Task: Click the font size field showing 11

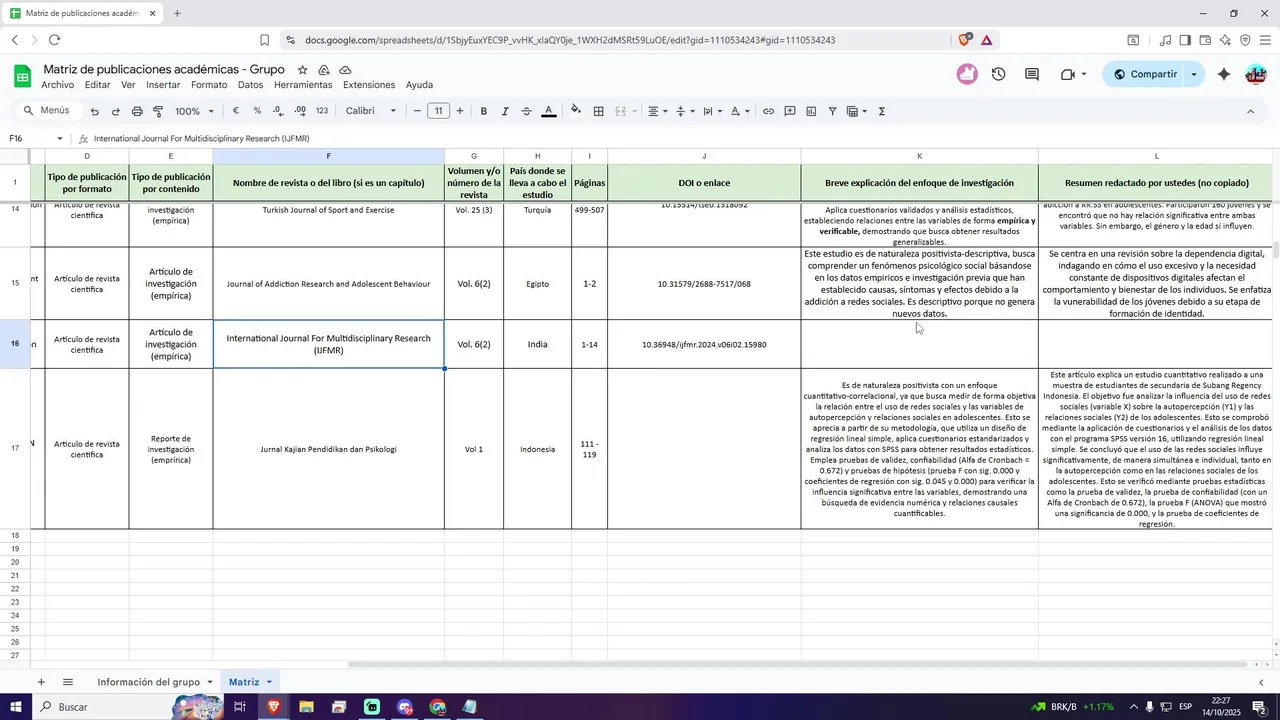Action: [x=438, y=111]
